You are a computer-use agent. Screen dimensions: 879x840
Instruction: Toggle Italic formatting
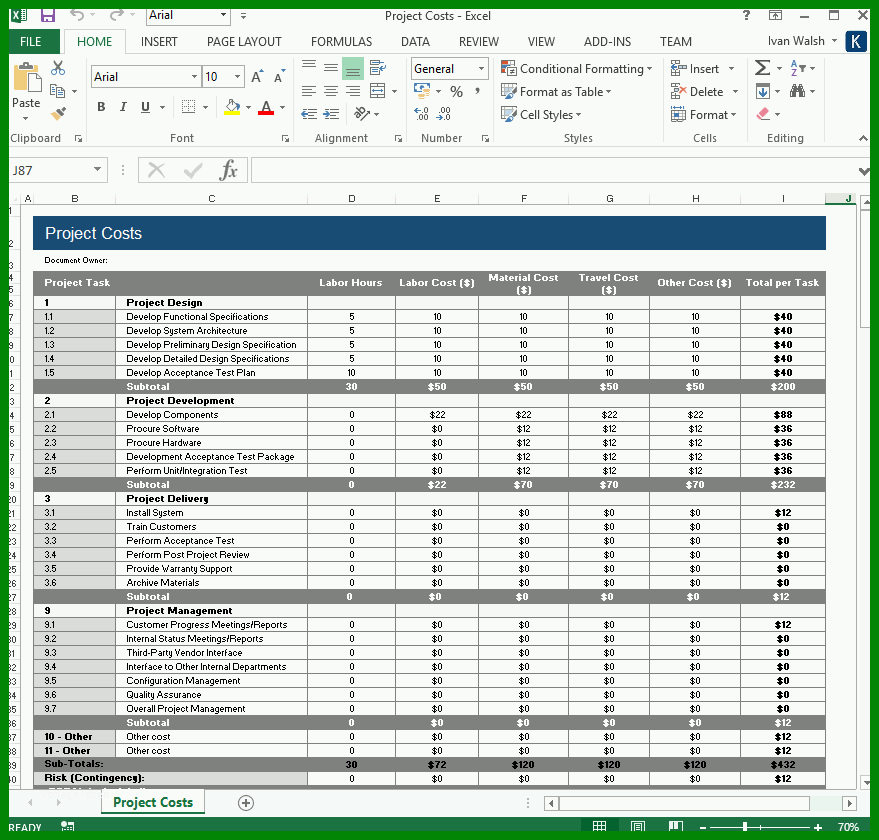tap(123, 107)
